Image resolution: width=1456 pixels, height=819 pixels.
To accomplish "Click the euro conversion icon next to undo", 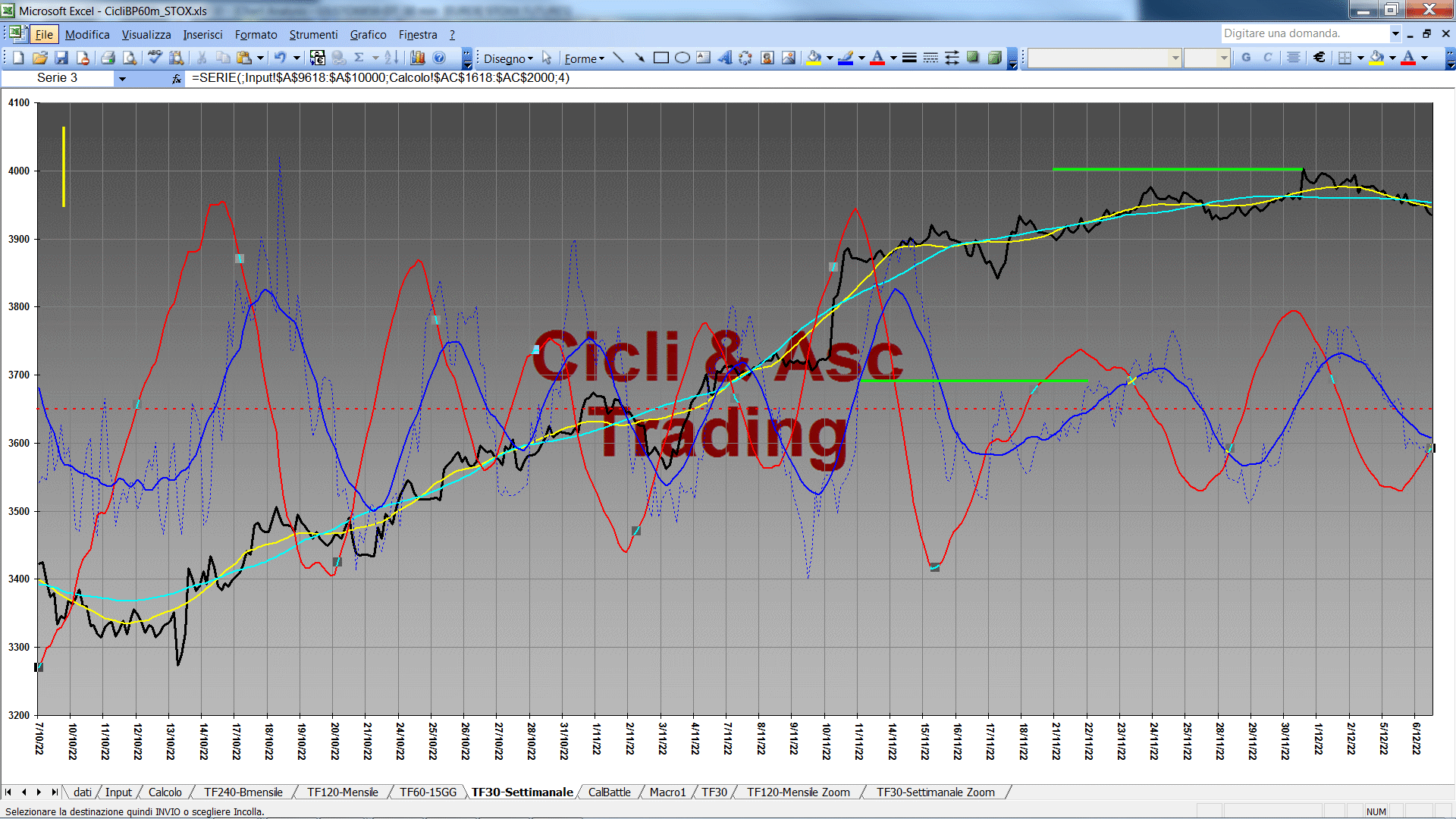I will click(x=317, y=58).
